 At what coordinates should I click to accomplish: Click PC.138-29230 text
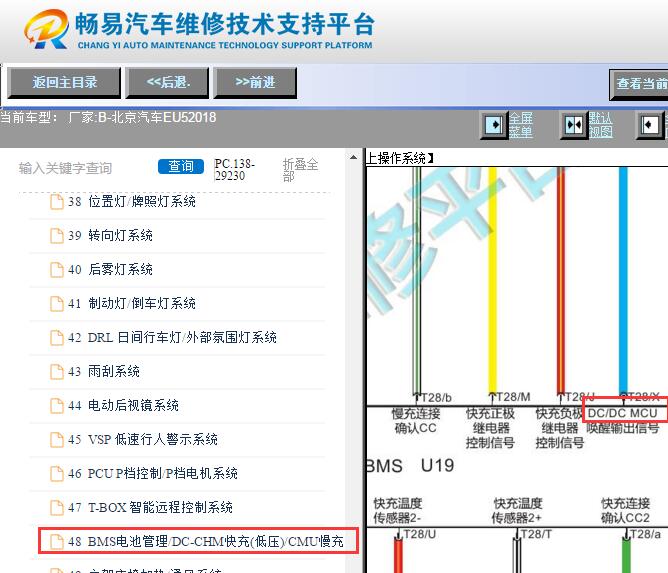tap(234, 170)
